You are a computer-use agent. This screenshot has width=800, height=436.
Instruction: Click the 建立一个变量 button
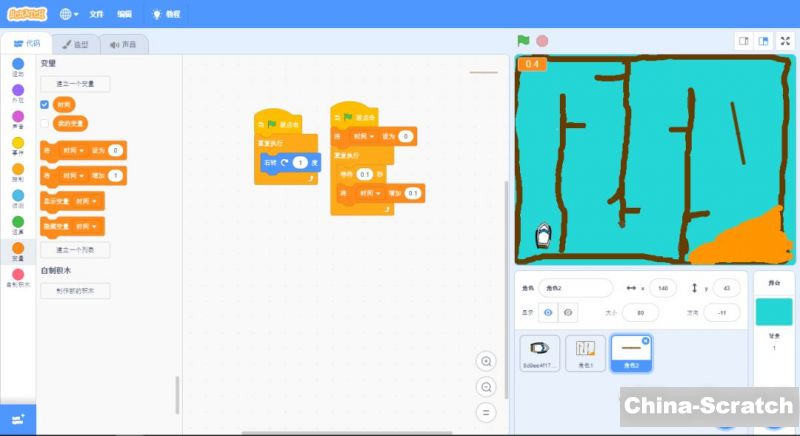pos(75,84)
